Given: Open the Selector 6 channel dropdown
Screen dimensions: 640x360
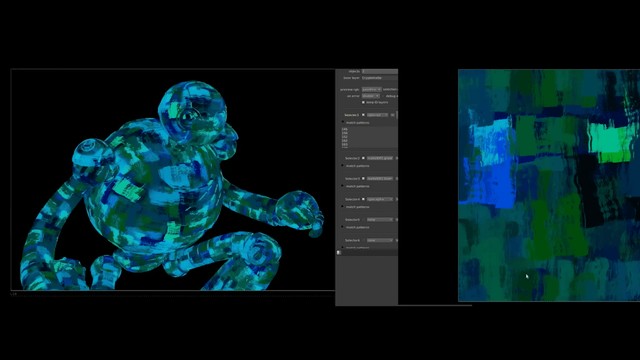Looking at the screenshot, I should pyautogui.click(x=380, y=240).
